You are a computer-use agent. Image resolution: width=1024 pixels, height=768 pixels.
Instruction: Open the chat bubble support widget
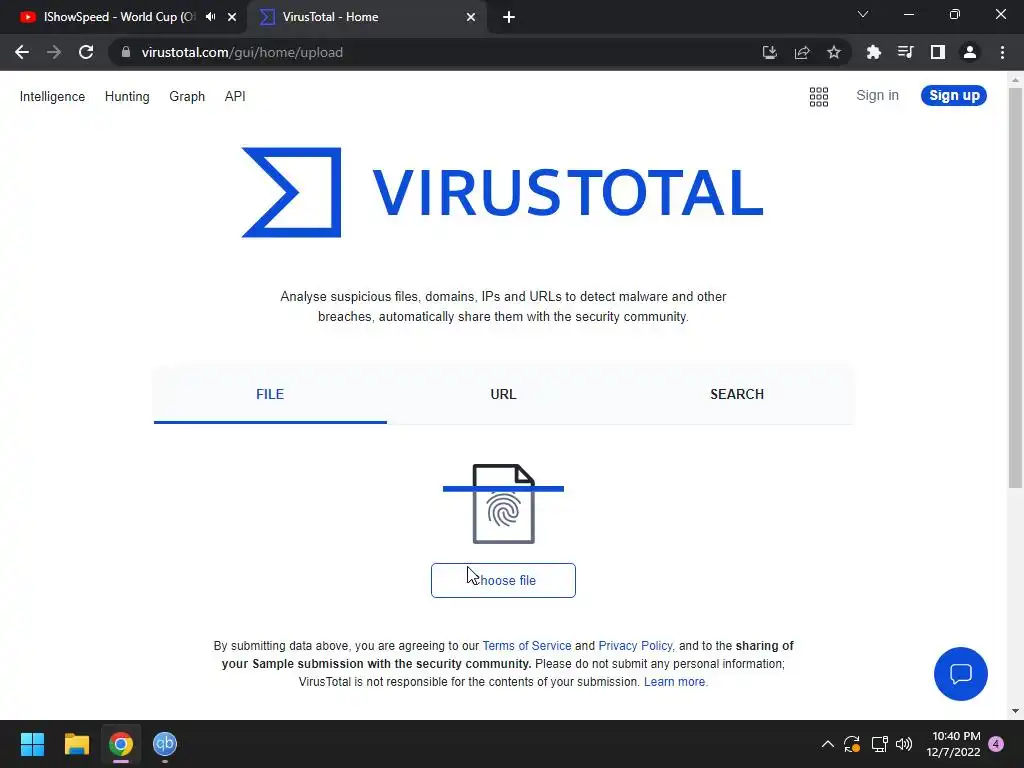960,673
